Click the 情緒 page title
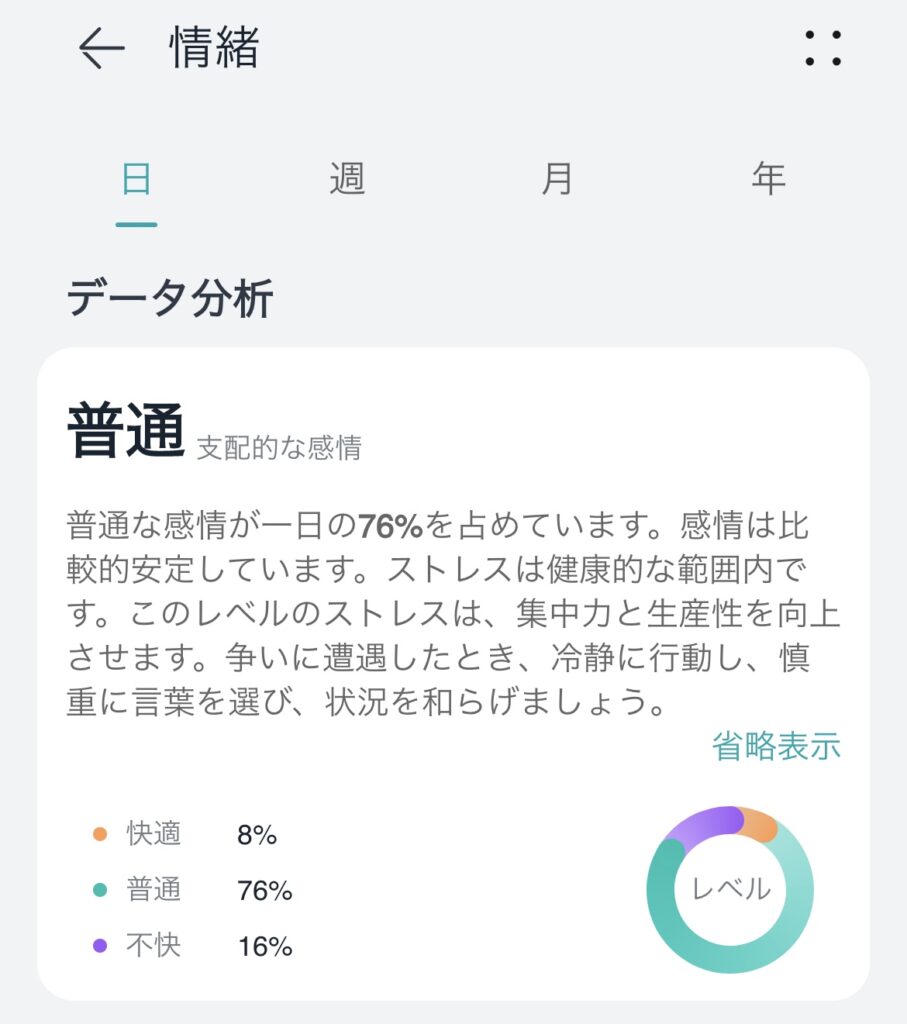The image size is (907, 1024). point(214,48)
